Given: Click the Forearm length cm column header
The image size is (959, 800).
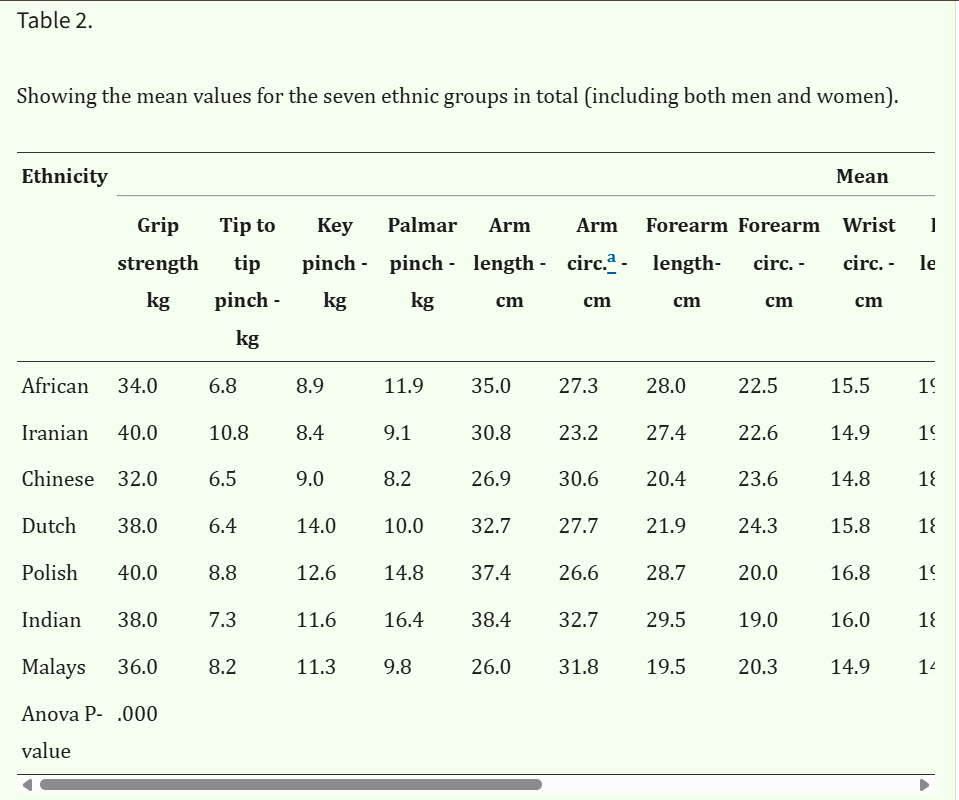Looking at the screenshot, I should [687, 262].
